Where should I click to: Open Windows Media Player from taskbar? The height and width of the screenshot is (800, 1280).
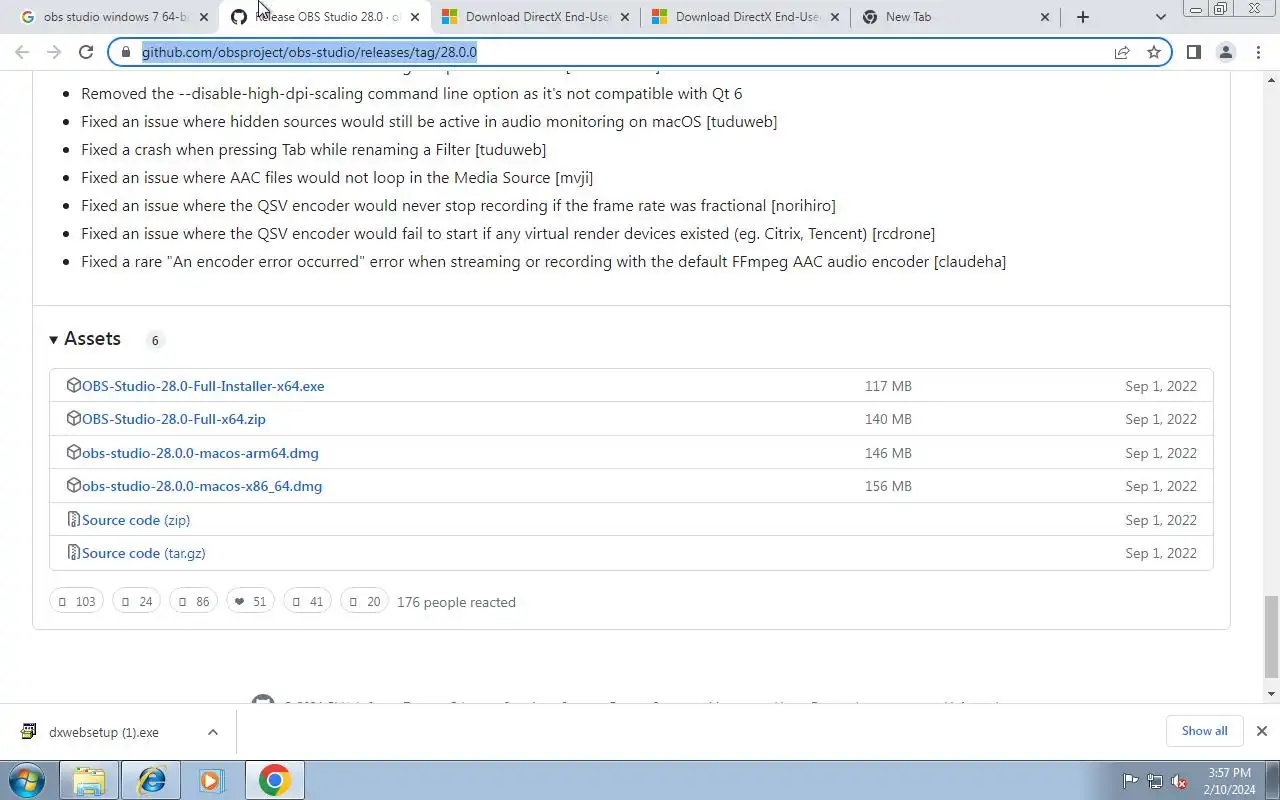pyautogui.click(x=211, y=780)
